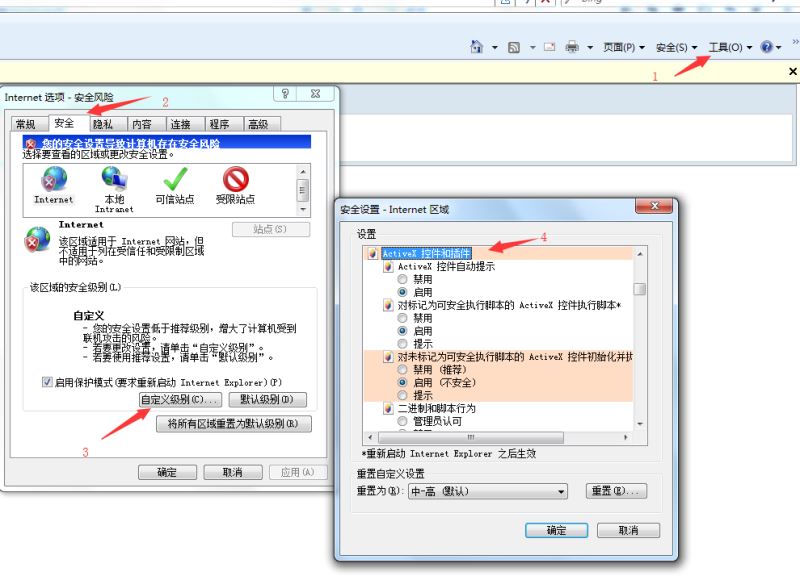Click 将所有区域重置为默认级别(R) button

point(234,423)
